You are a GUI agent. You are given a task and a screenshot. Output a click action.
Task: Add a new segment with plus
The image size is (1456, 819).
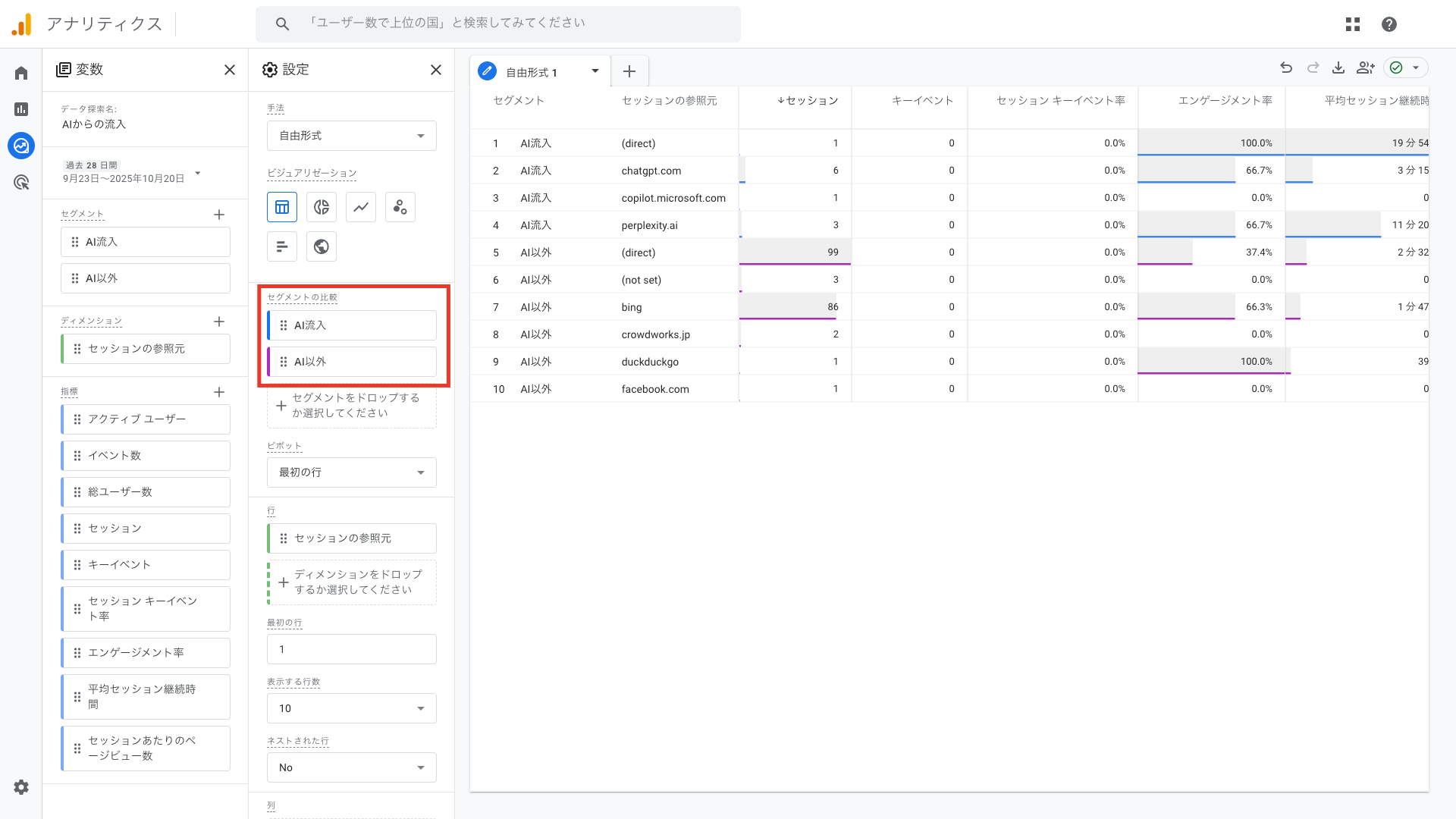click(219, 215)
